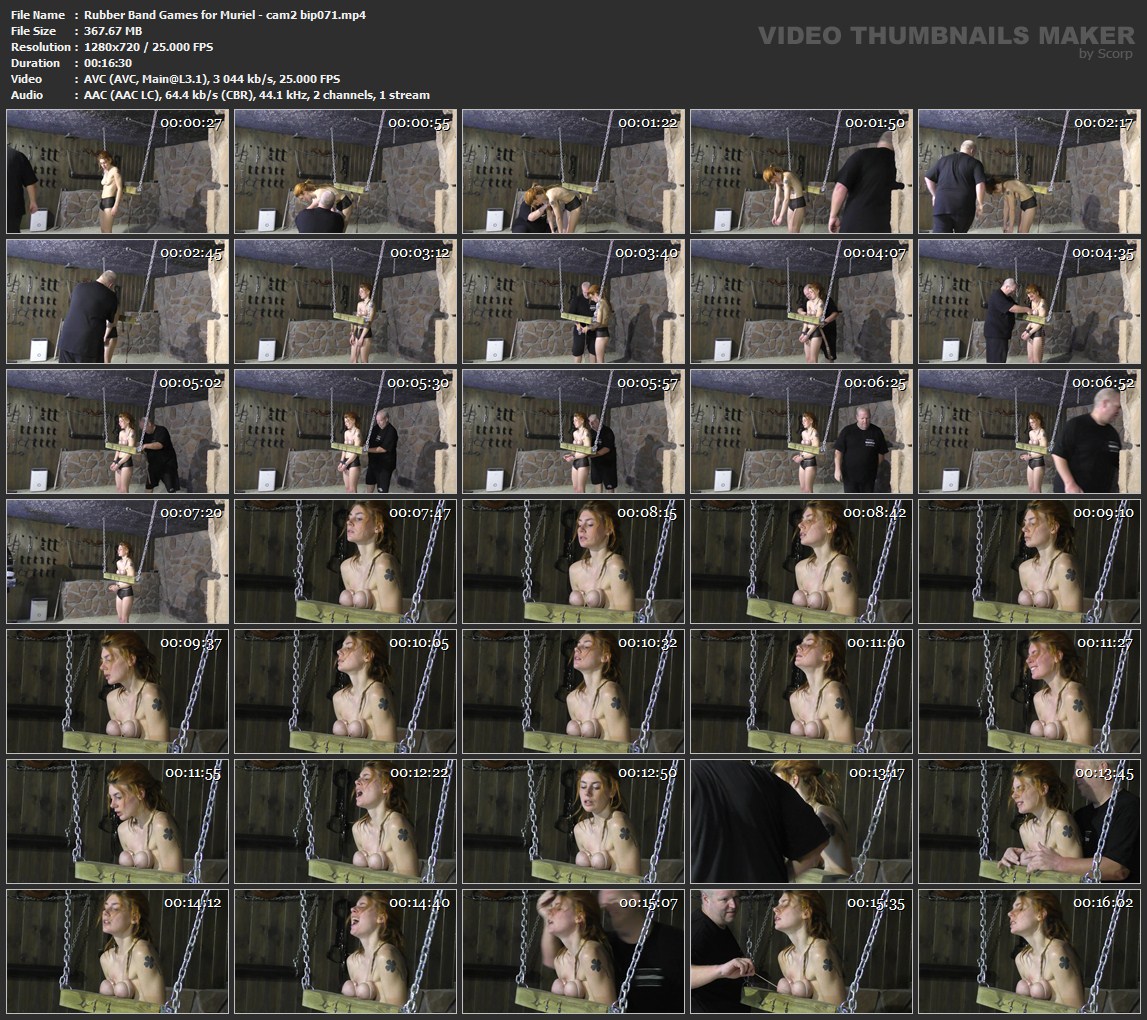Click the File Size label
Image resolution: width=1147 pixels, height=1020 pixels.
click(34, 31)
